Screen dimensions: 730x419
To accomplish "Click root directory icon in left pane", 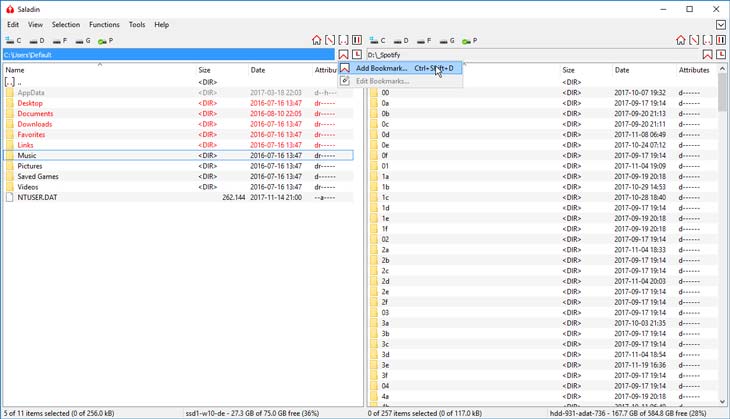I will tap(330, 40).
